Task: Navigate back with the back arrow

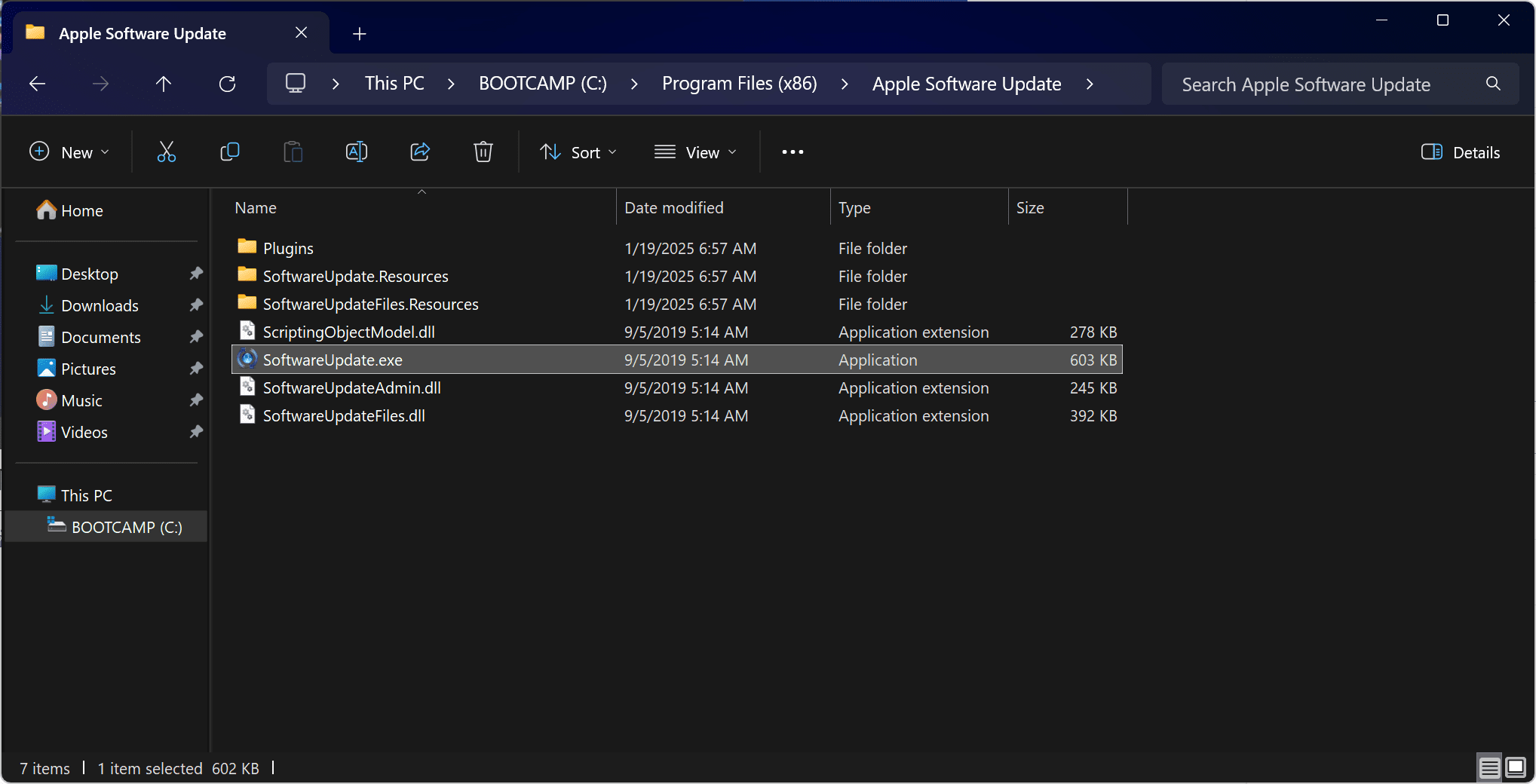Action: coord(37,84)
